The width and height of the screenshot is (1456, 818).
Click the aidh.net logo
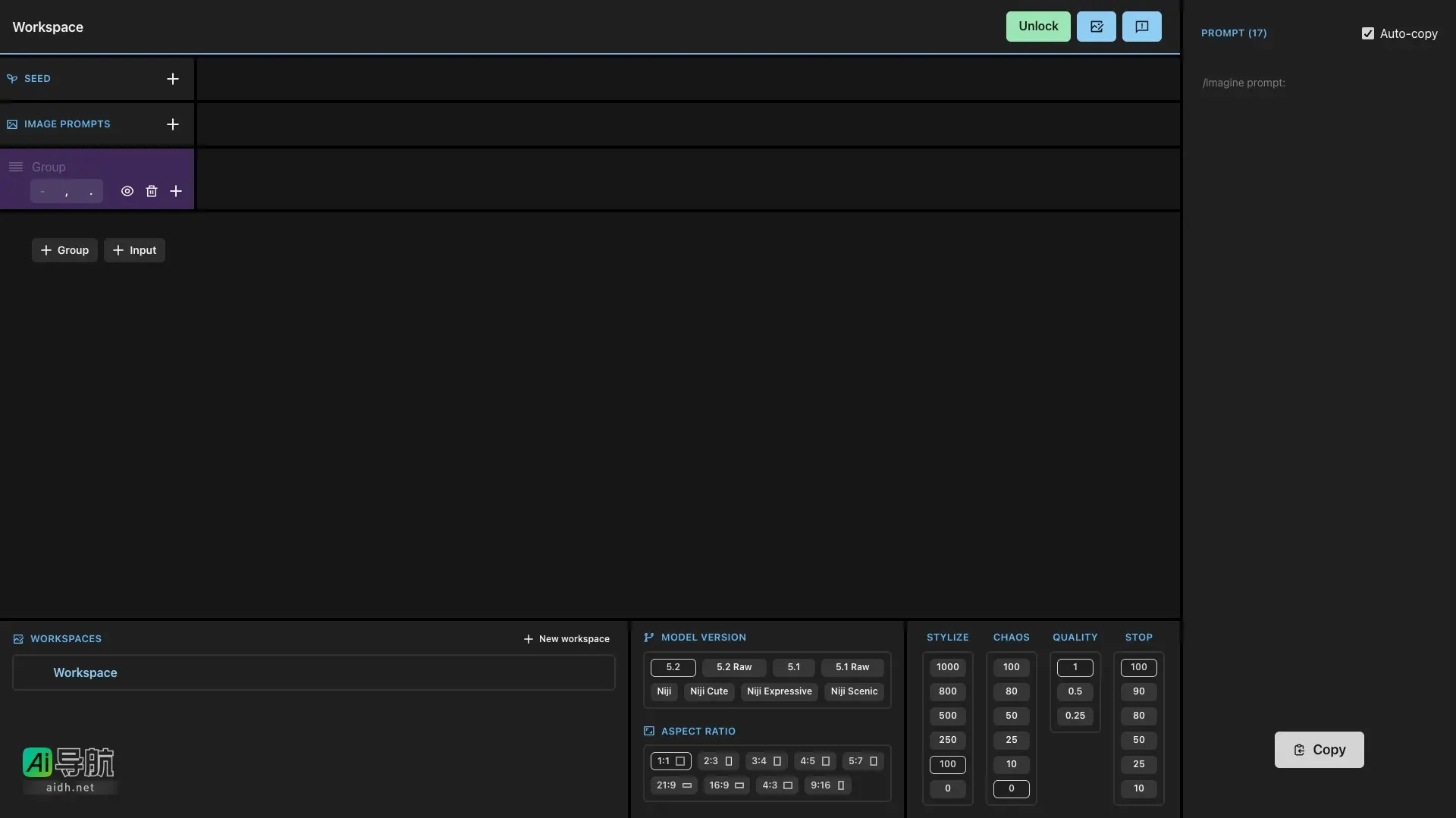tap(69, 769)
